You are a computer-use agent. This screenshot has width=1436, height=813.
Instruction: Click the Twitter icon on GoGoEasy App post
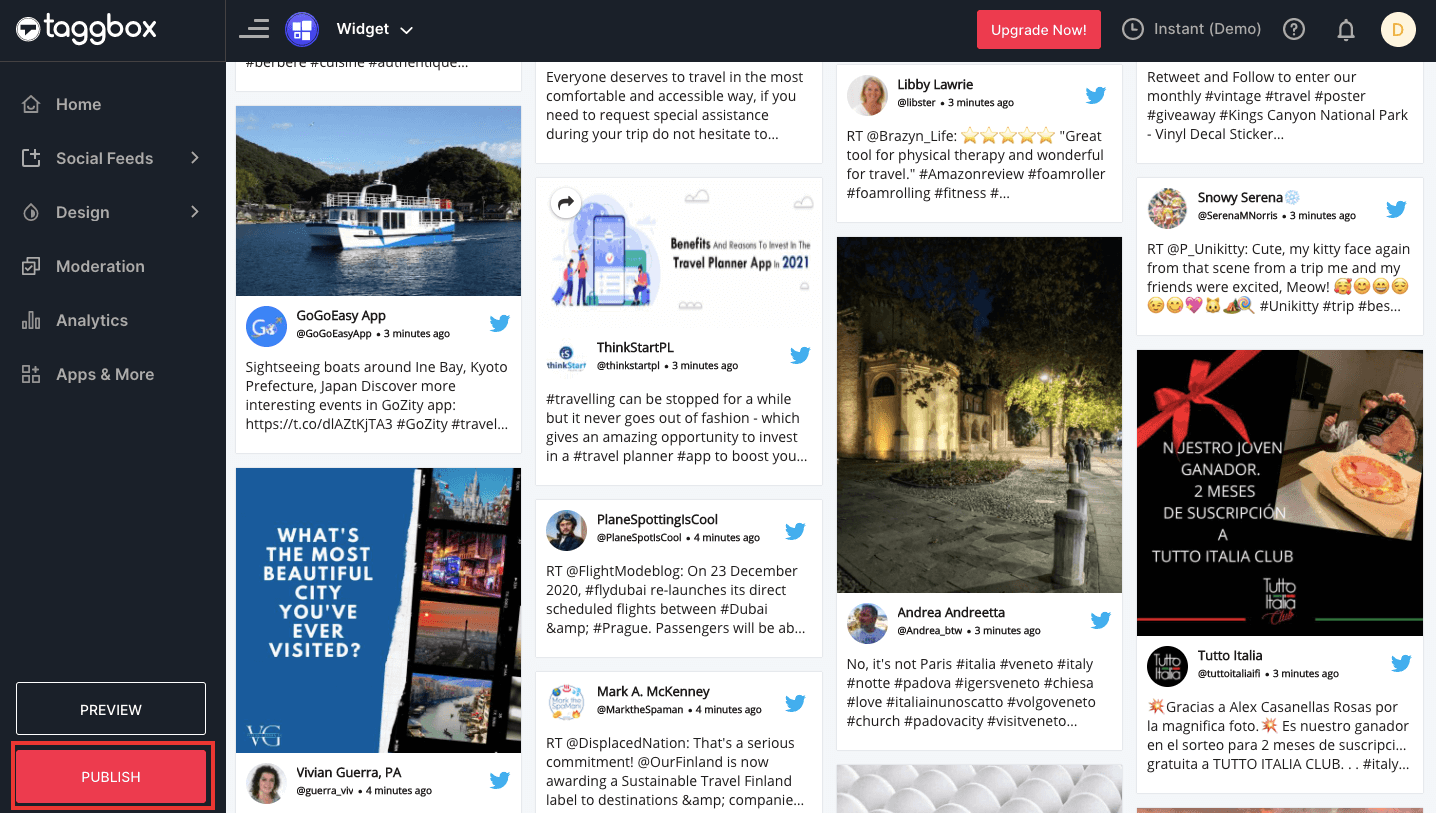[500, 323]
